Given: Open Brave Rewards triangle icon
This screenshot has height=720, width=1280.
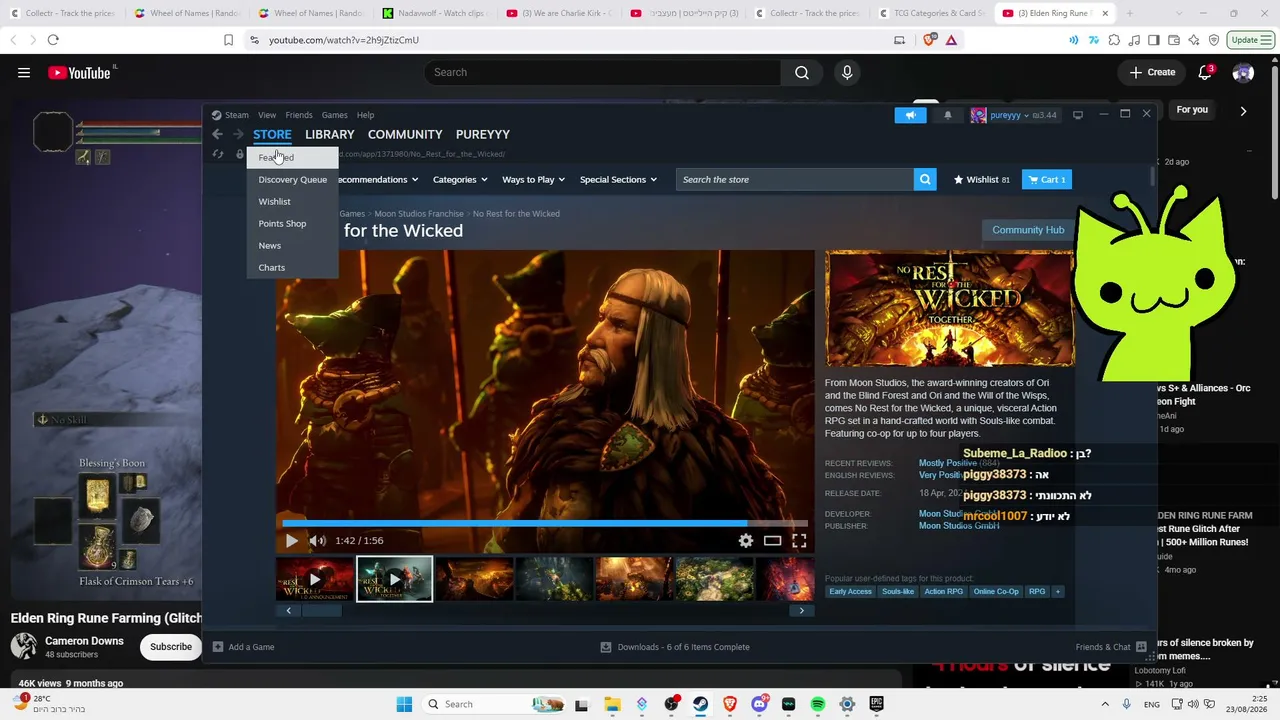Looking at the screenshot, I should (951, 40).
